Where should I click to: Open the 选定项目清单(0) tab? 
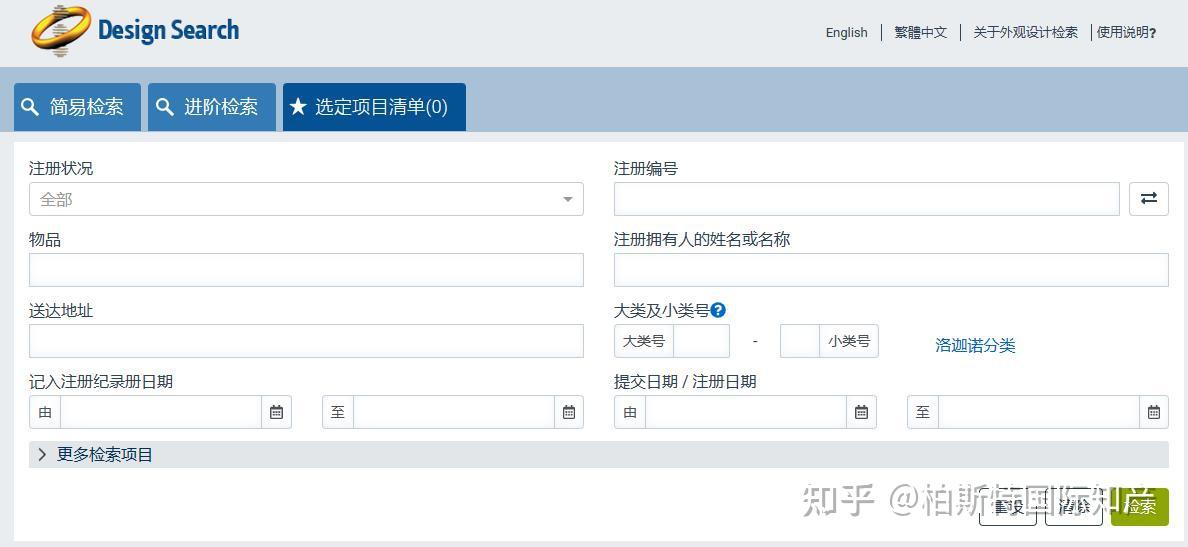tap(374, 107)
